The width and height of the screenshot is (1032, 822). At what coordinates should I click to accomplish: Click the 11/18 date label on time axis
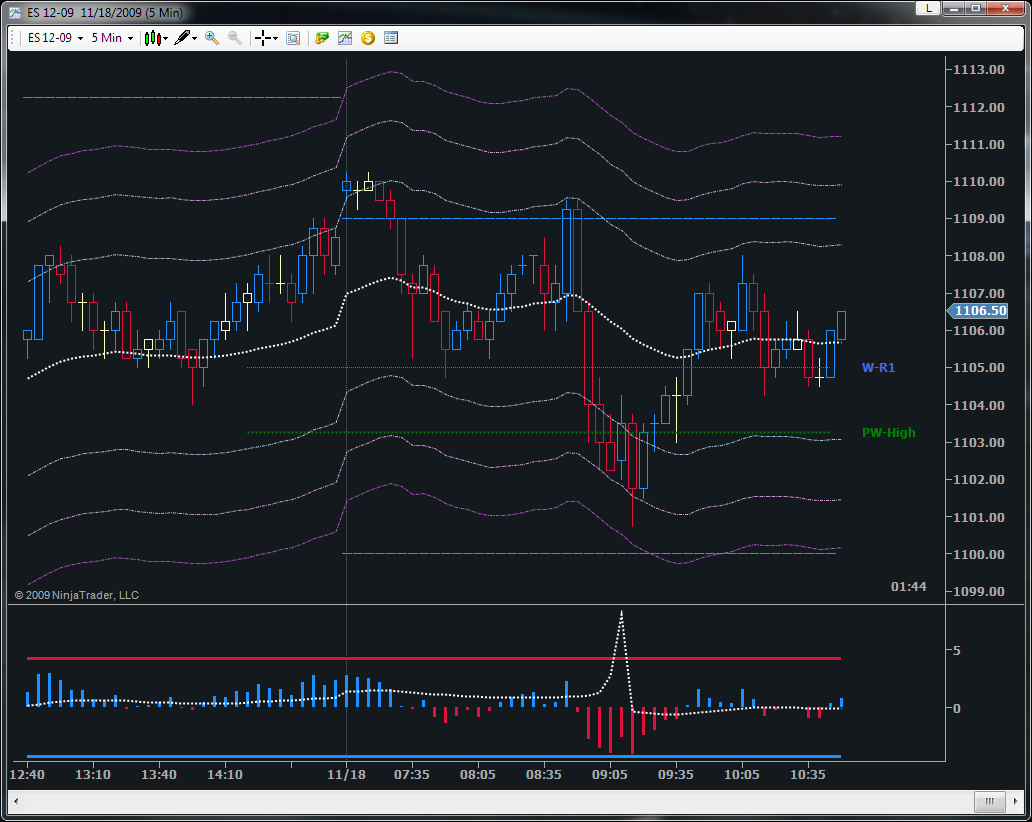tap(346, 775)
